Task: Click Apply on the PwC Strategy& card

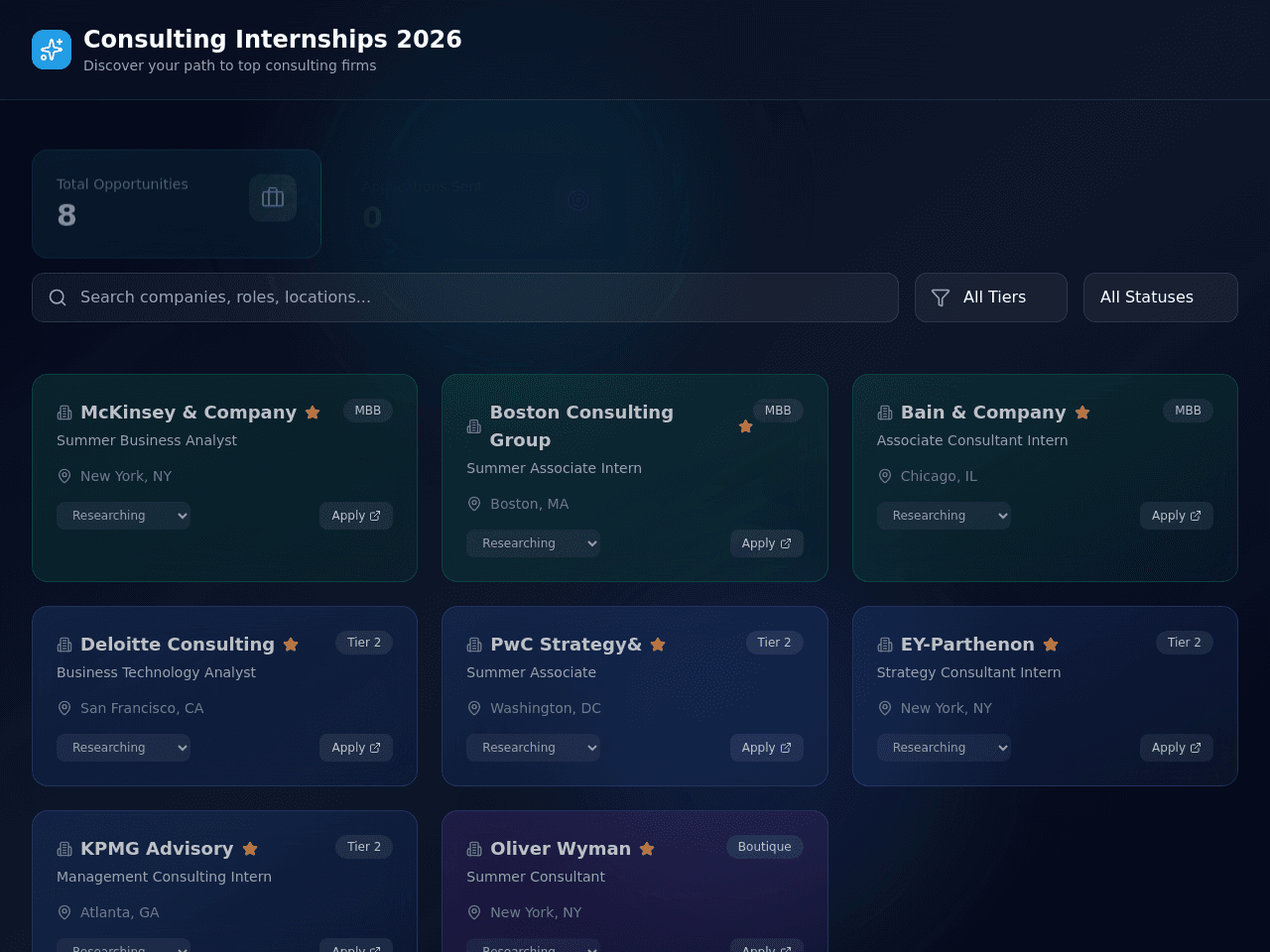Action: tap(766, 748)
